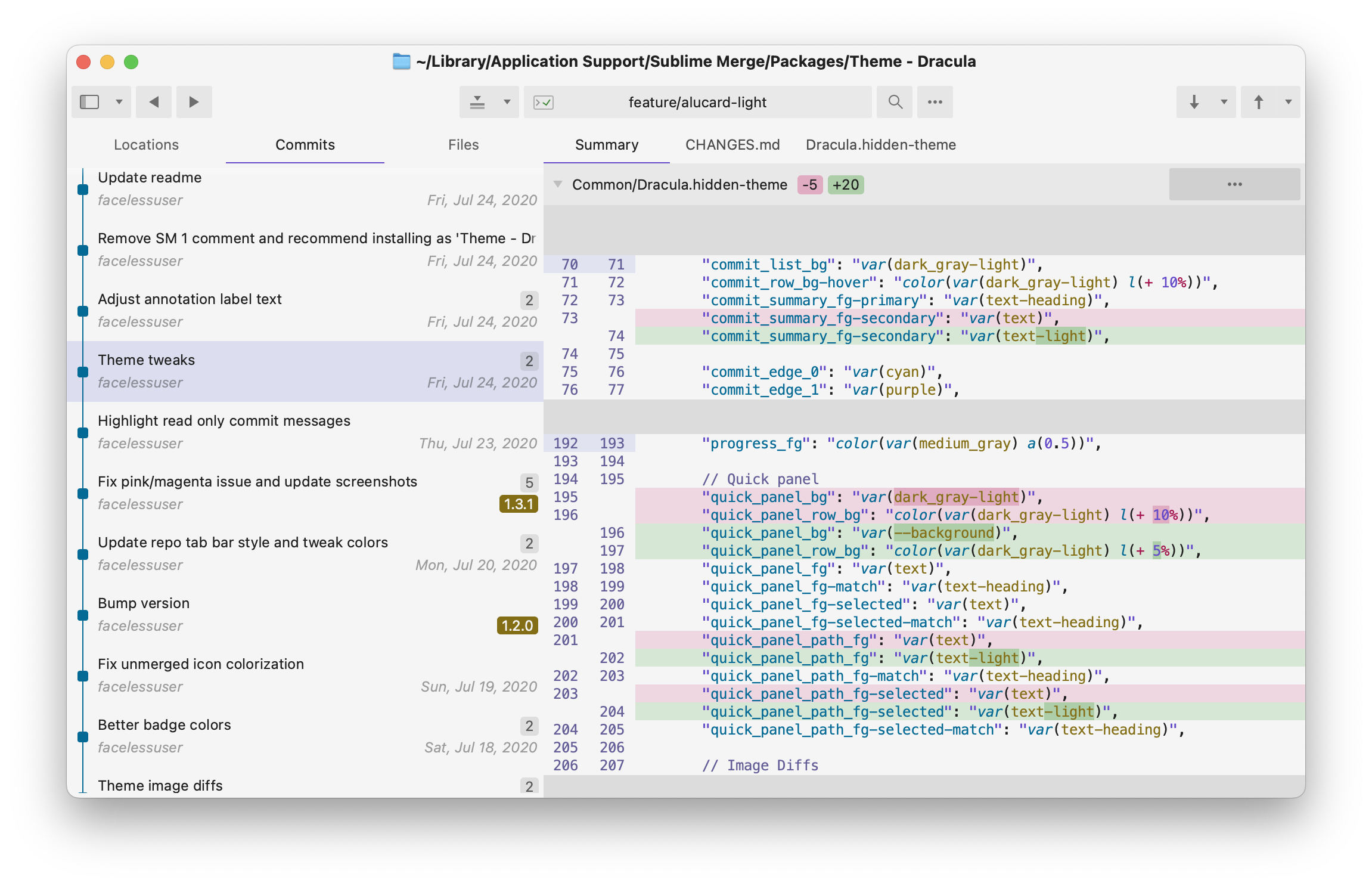1372x886 pixels.
Task: Click the push up-arrow icon
Action: pyautogui.click(x=1258, y=102)
